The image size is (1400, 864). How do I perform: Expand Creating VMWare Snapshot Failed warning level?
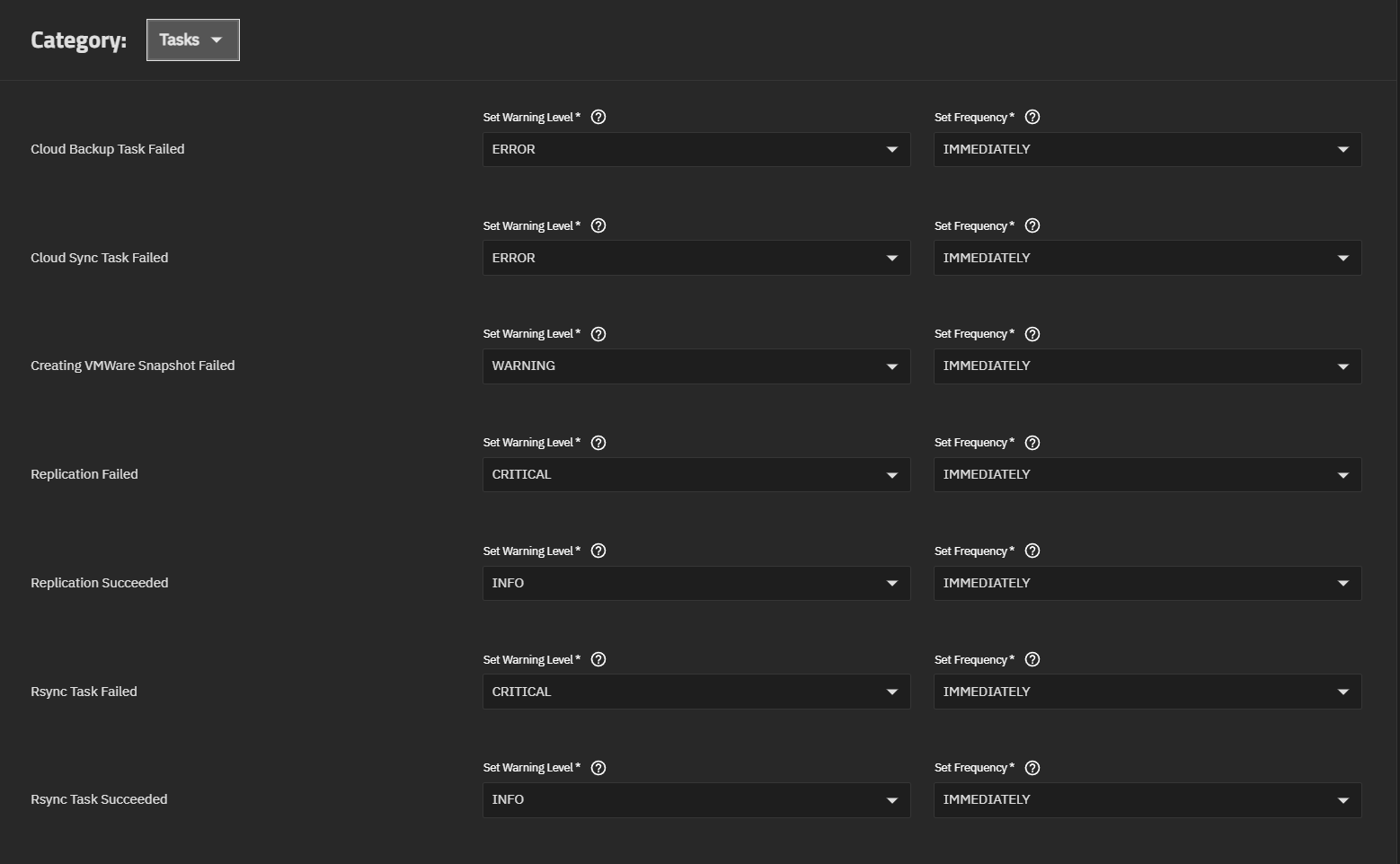tap(696, 366)
